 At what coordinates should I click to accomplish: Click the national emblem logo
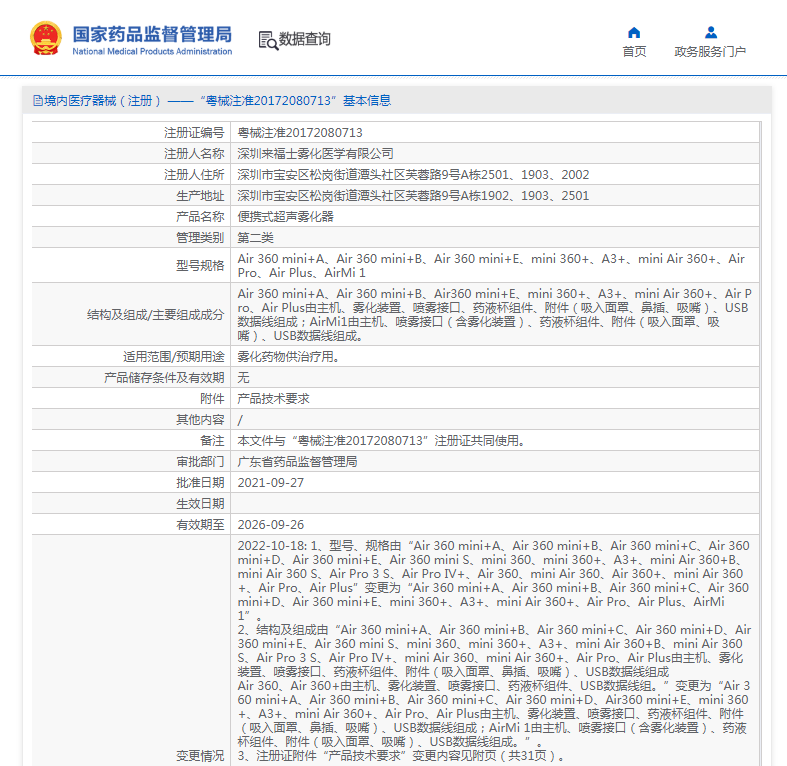coord(46,38)
